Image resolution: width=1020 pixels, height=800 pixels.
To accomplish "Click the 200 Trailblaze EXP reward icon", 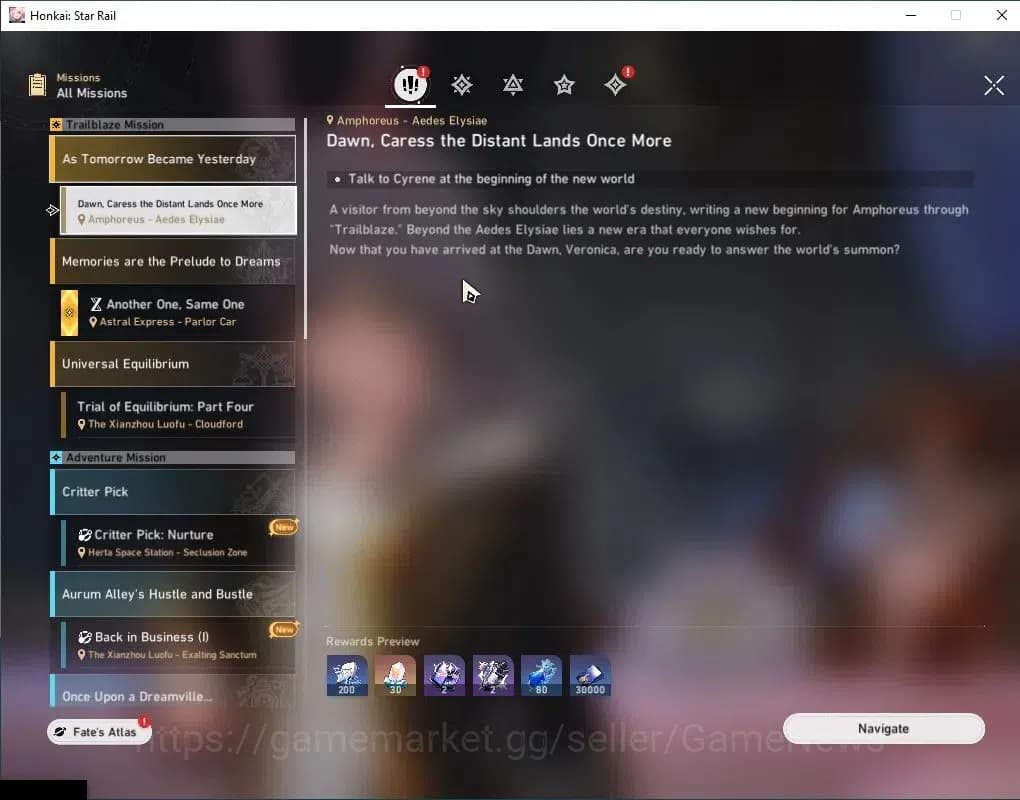I will pyautogui.click(x=347, y=675).
